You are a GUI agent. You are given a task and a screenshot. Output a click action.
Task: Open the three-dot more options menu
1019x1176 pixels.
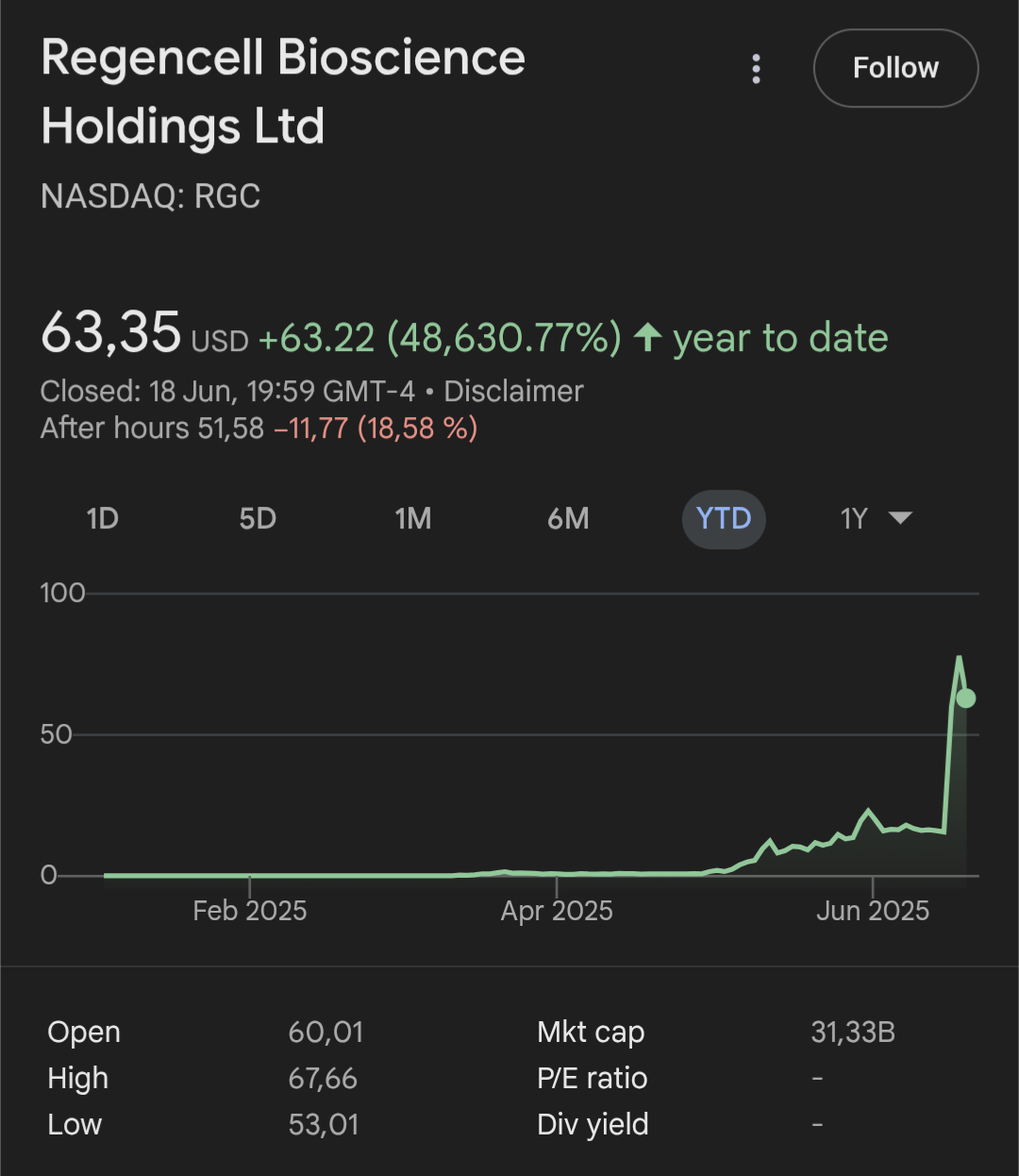click(x=756, y=69)
